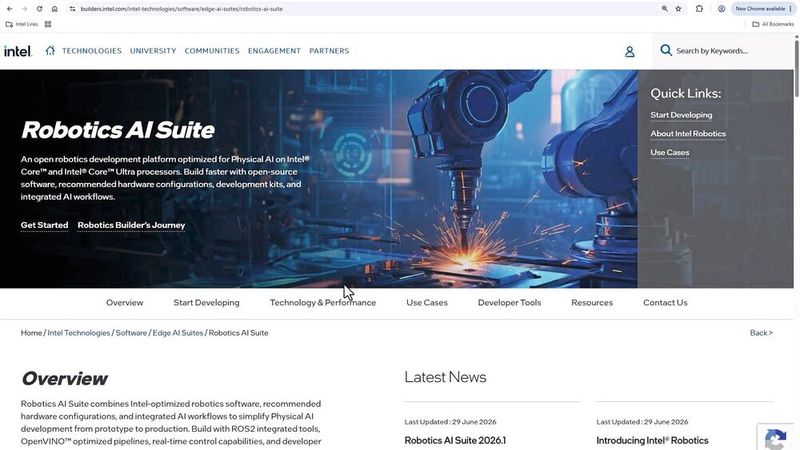Open site information icon in address bar
The image size is (800, 450).
click(x=72, y=9)
